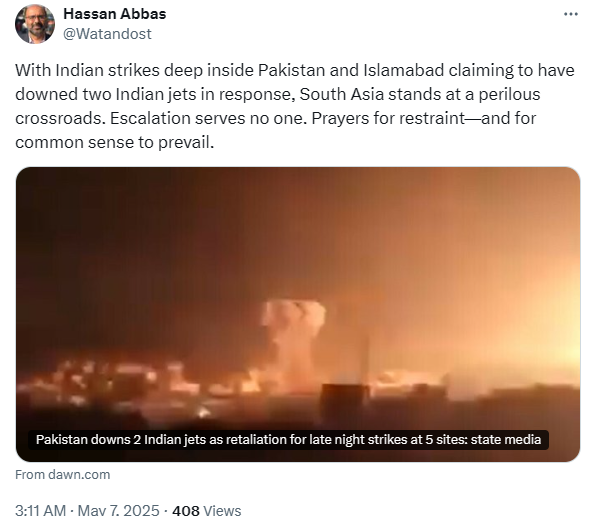This screenshot has height=516, width=594.
Task: Open the three-dot more options menu
Action: pos(571,14)
